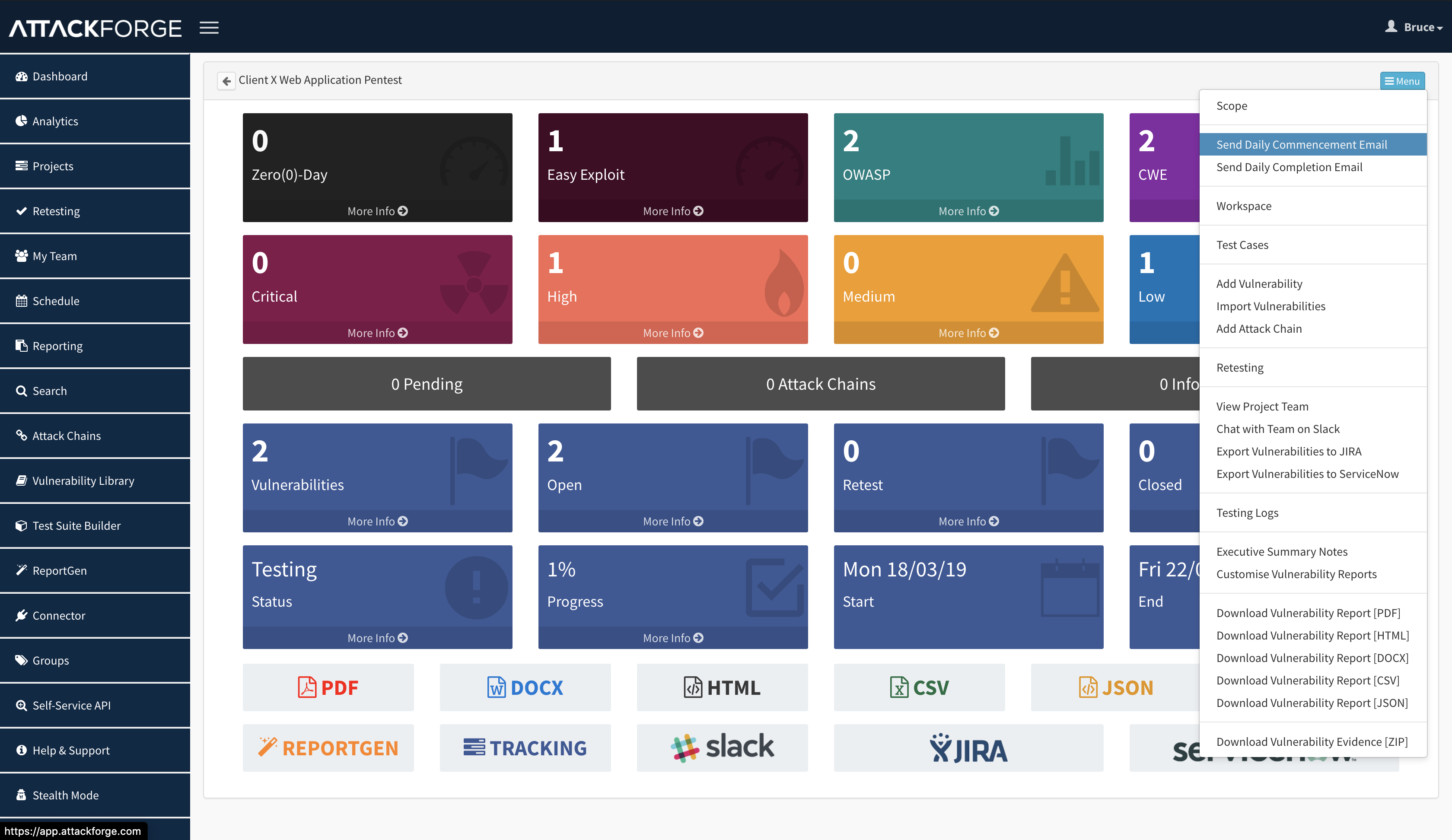Image resolution: width=1452 pixels, height=840 pixels.
Task: Open My Team in the sidebar
Action: (95, 256)
